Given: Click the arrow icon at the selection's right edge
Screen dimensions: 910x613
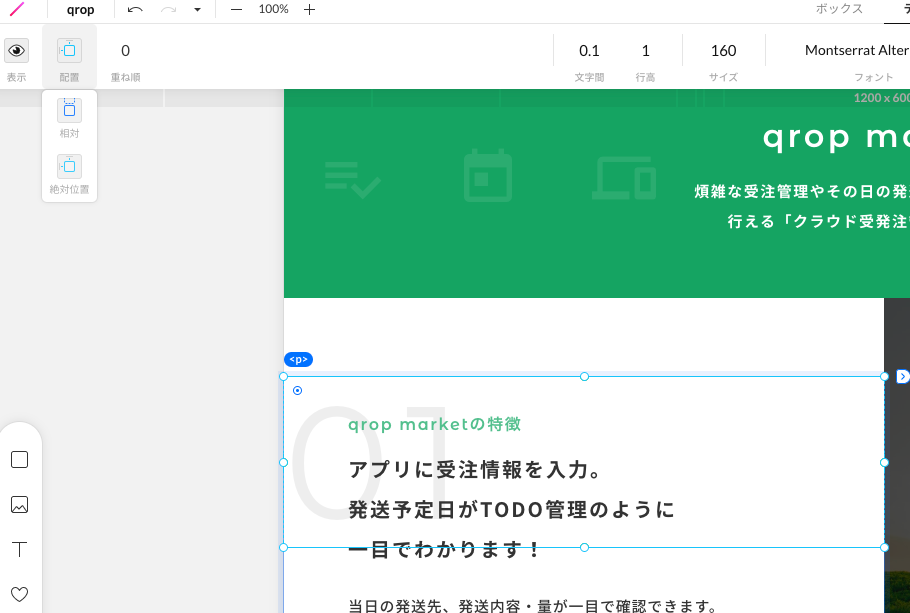Looking at the screenshot, I should pyautogui.click(x=902, y=377).
